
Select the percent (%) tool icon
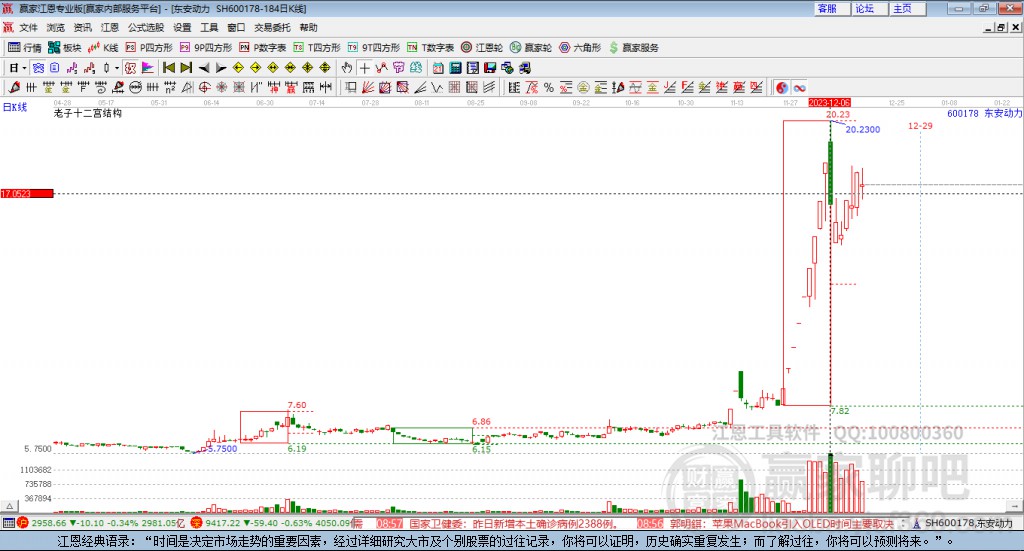point(548,88)
